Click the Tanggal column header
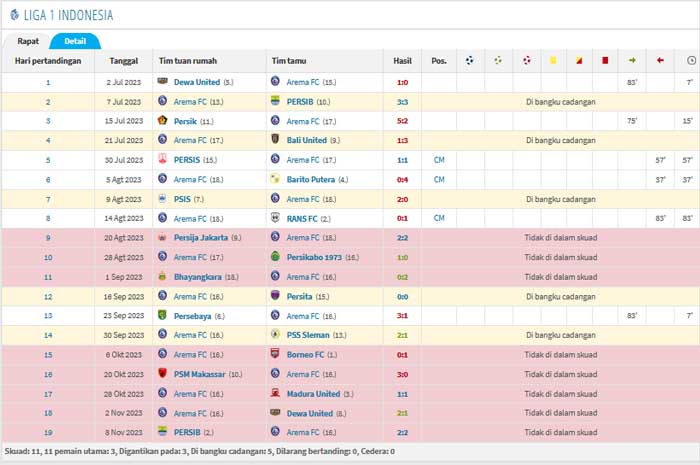This screenshot has width=700, height=465. click(x=124, y=61)
